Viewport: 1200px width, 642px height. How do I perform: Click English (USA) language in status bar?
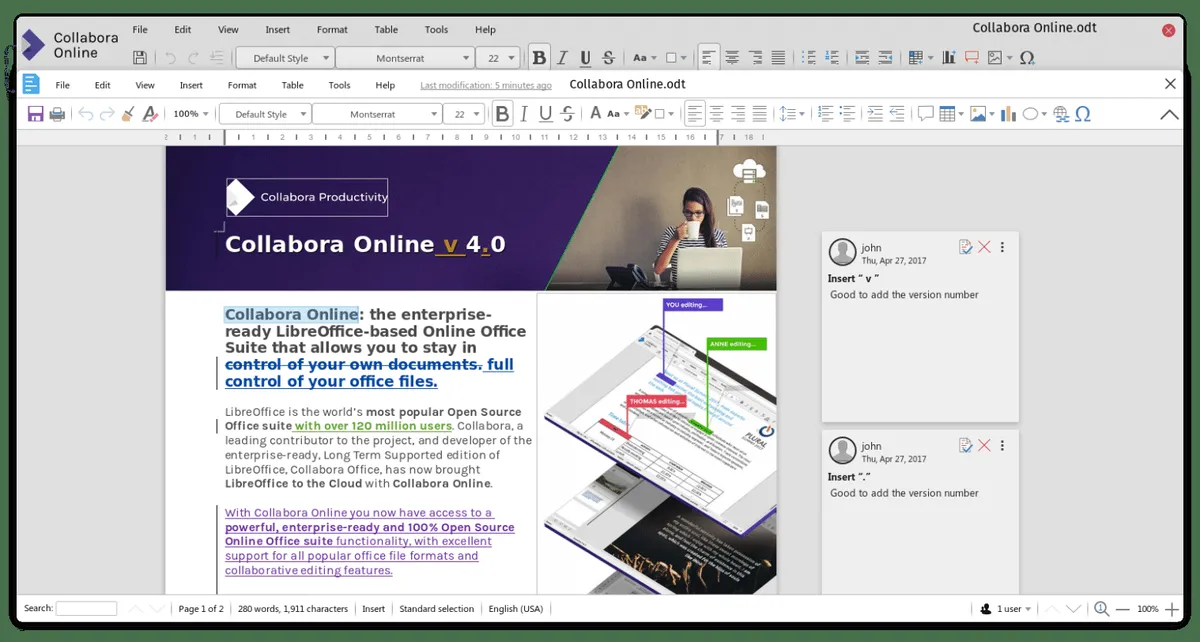[515, 608]
